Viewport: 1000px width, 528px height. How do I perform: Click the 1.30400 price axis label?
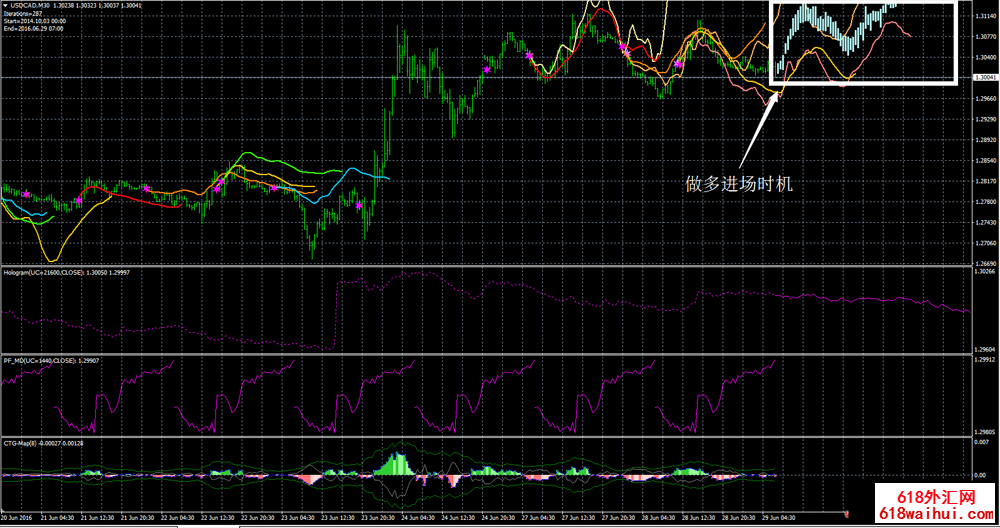coord(985,57)
